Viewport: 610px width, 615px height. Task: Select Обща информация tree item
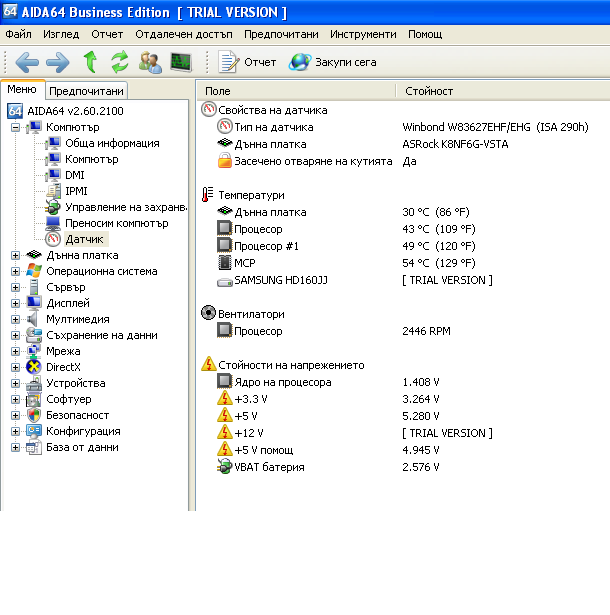point(112,143)
